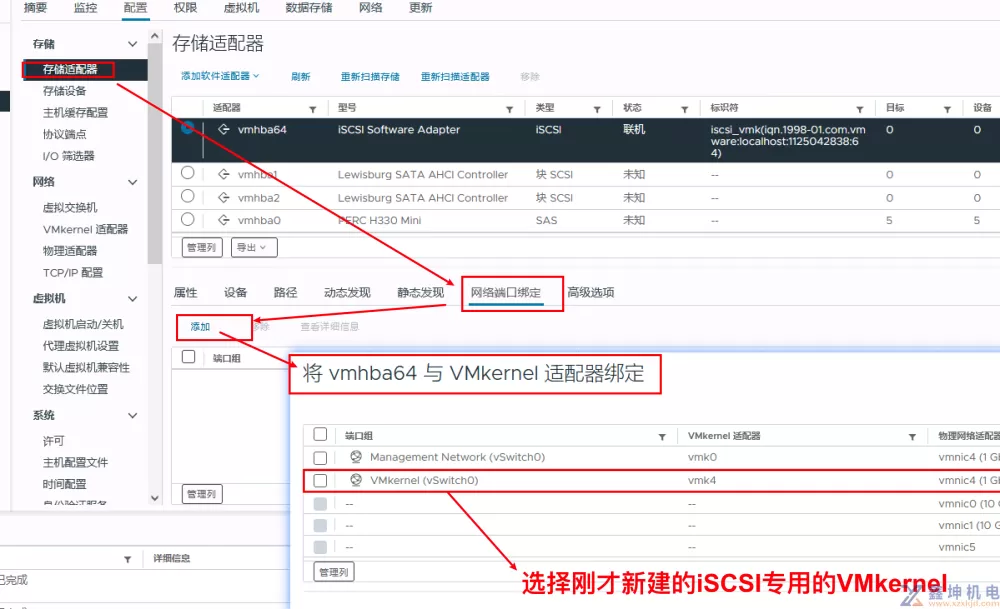Collapse the 网络 sidebar section
This screenshot has width=1000, height=609.
132,182
